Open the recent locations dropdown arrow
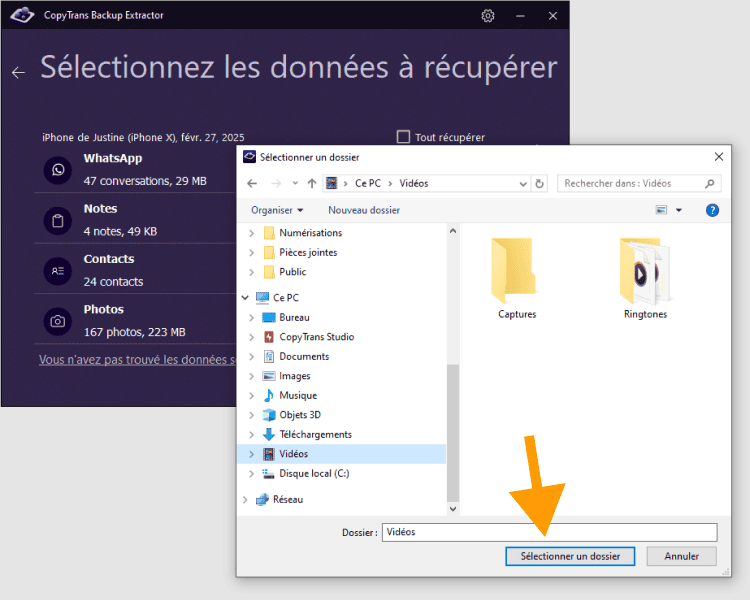The width and height of the screenshot is (750, 600). click(x=295, y=183)
